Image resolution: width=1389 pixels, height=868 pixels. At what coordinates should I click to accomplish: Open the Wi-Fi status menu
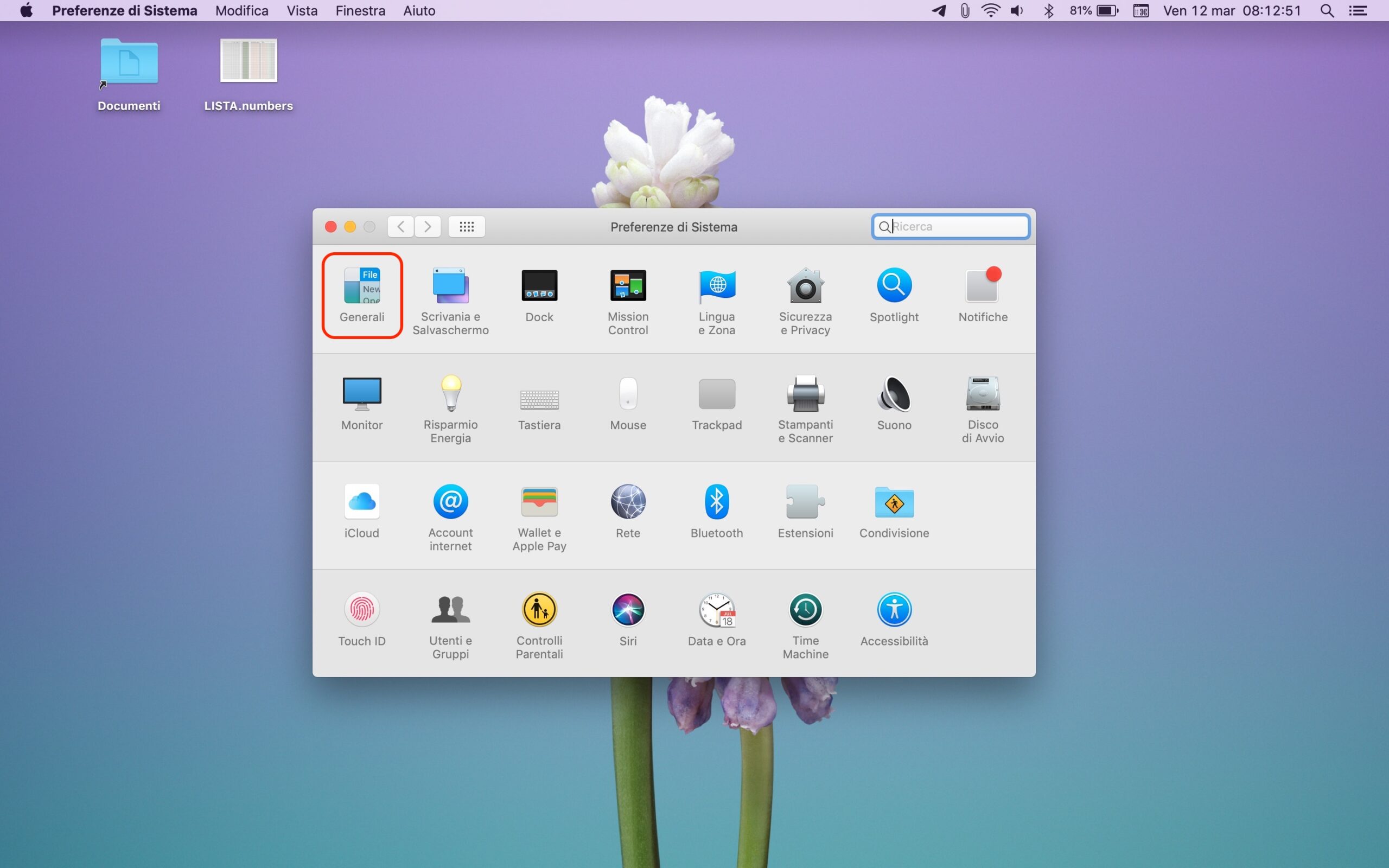click(x=991, y=10)
